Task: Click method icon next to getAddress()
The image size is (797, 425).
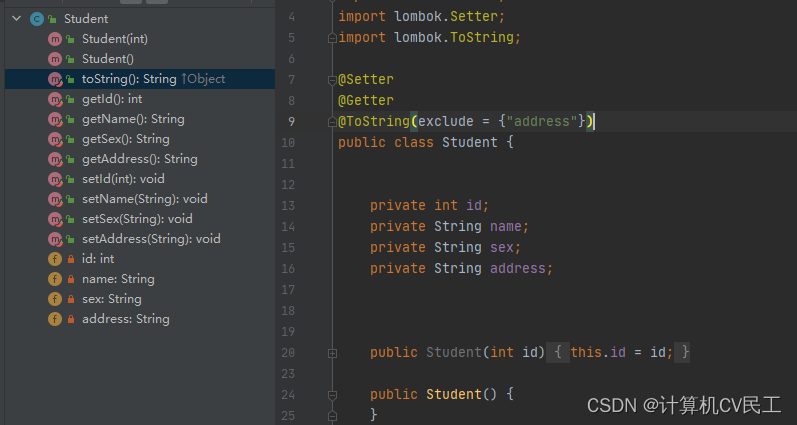Action: pyautogui.click(x=55, y=159)
